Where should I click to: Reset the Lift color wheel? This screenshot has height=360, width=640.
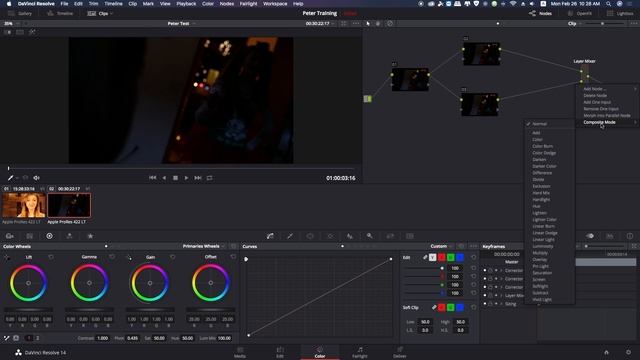click(51, 257)
